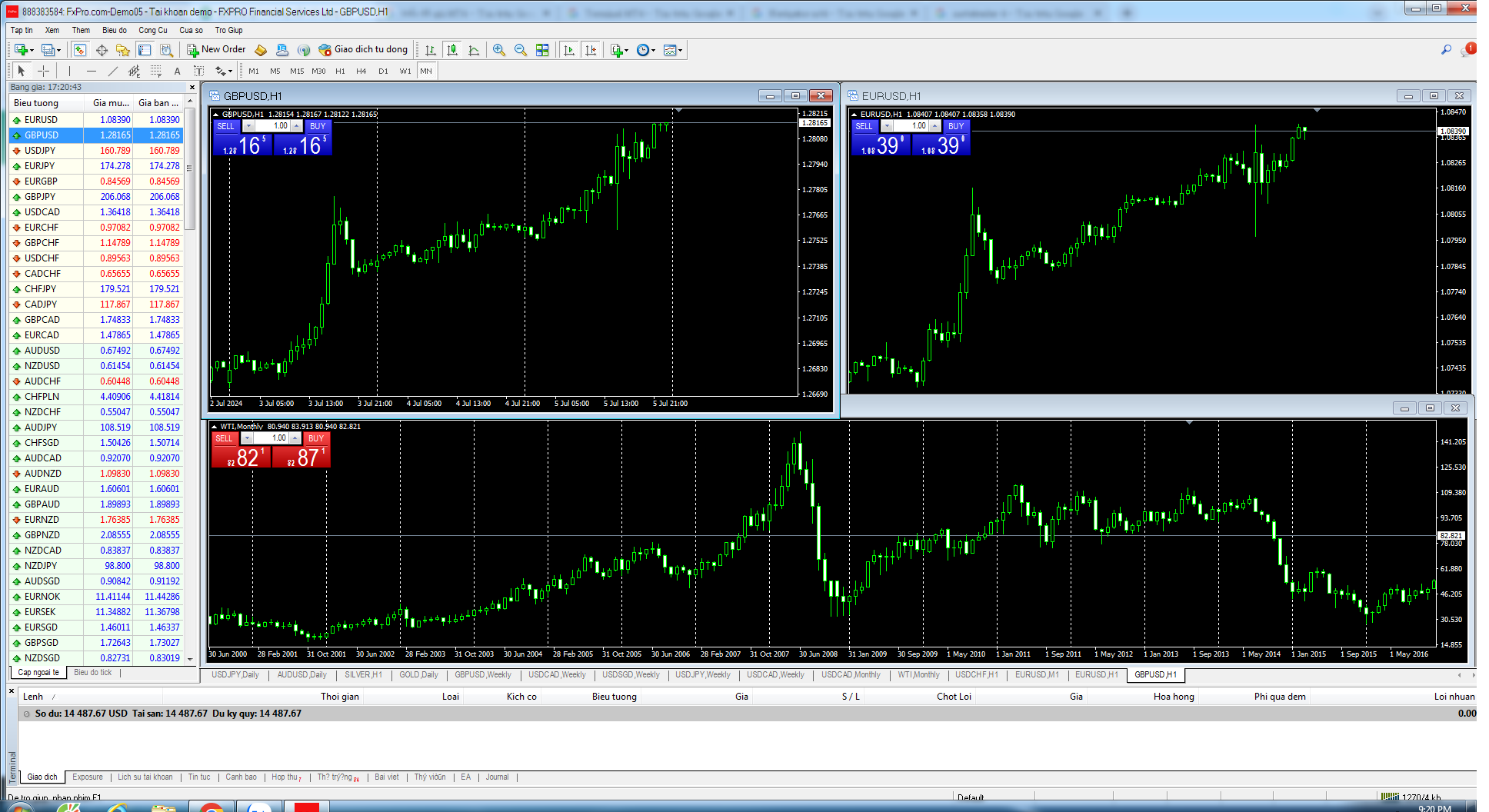This screenshot has height=812, width=1489.
Task: Switch to the GOLD,Daily chart tab
Action: (418, 675)
